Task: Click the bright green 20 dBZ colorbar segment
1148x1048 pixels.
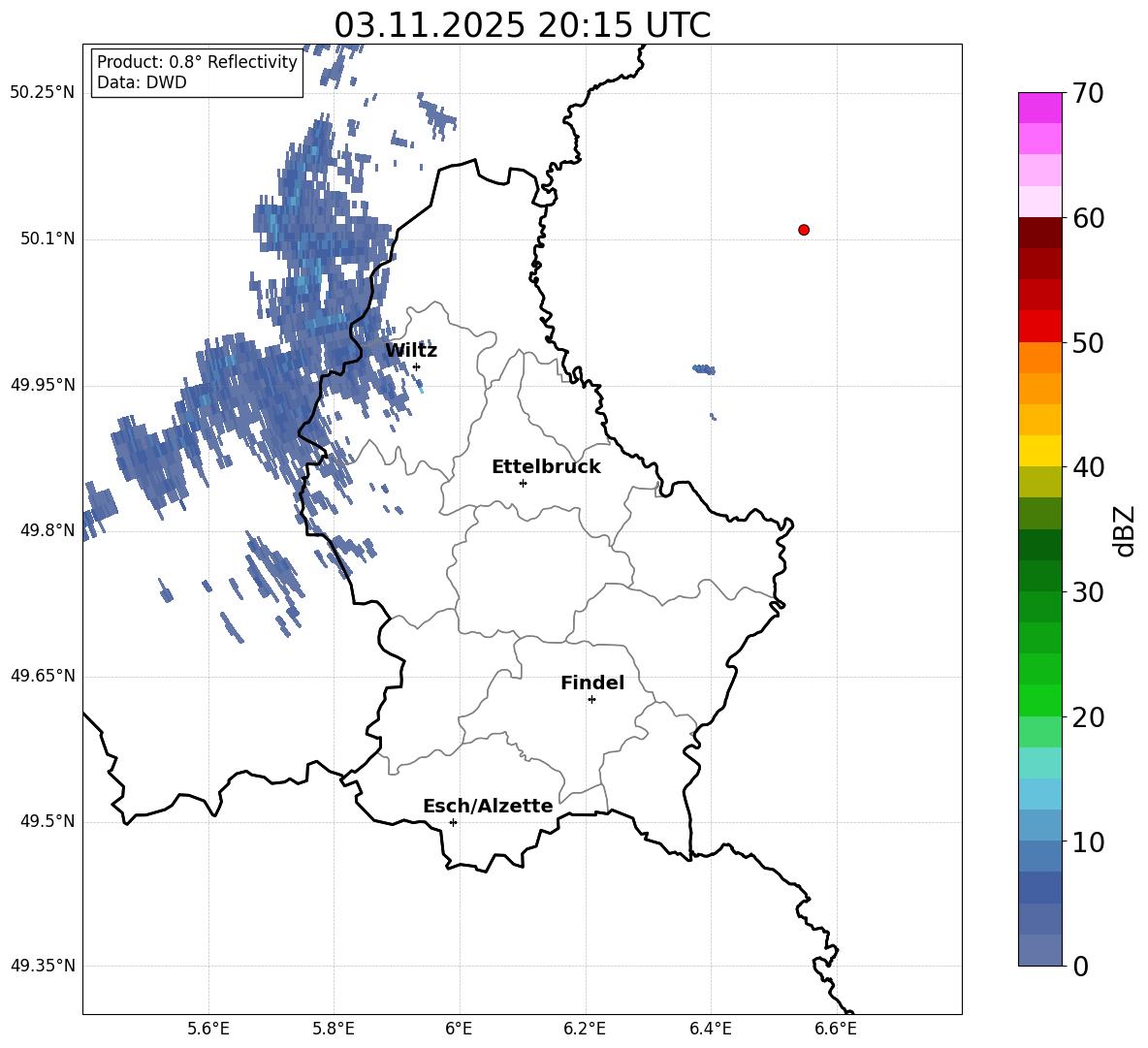Action: [1039, 700]
